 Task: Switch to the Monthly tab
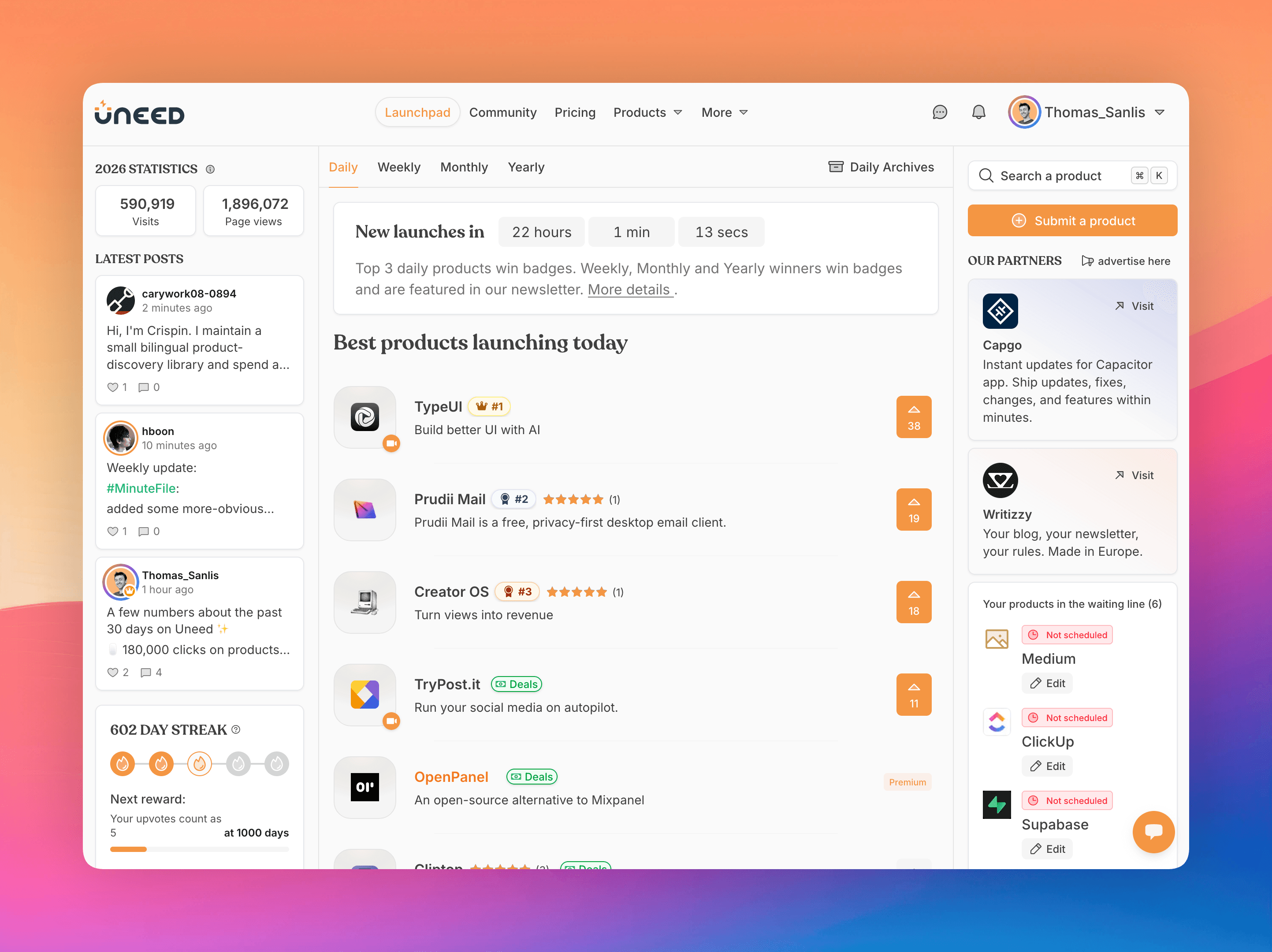point(464,167)
